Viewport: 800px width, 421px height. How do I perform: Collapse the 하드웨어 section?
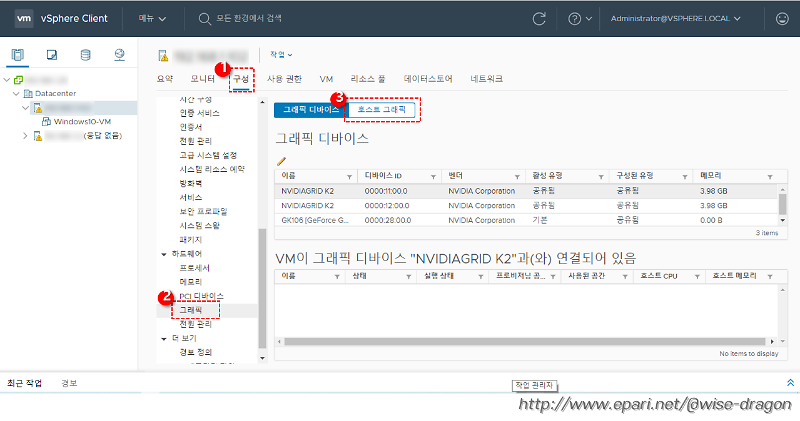coord(164,254)
